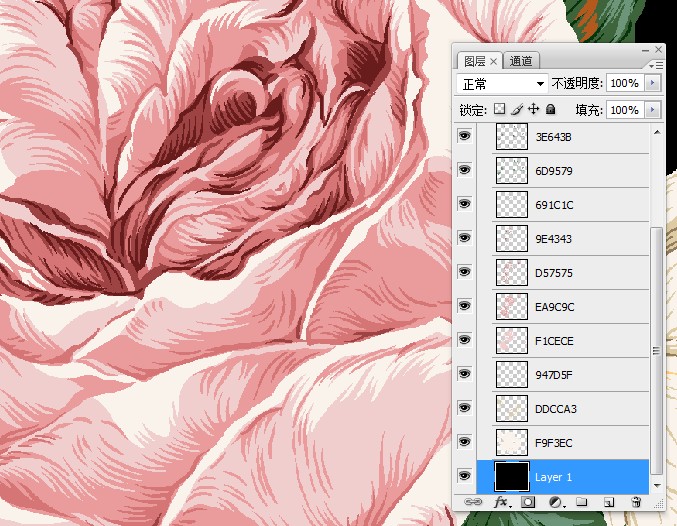This screenshot has height=526, width=677.
Task: Create a new layer
Action: pos(609,502)
